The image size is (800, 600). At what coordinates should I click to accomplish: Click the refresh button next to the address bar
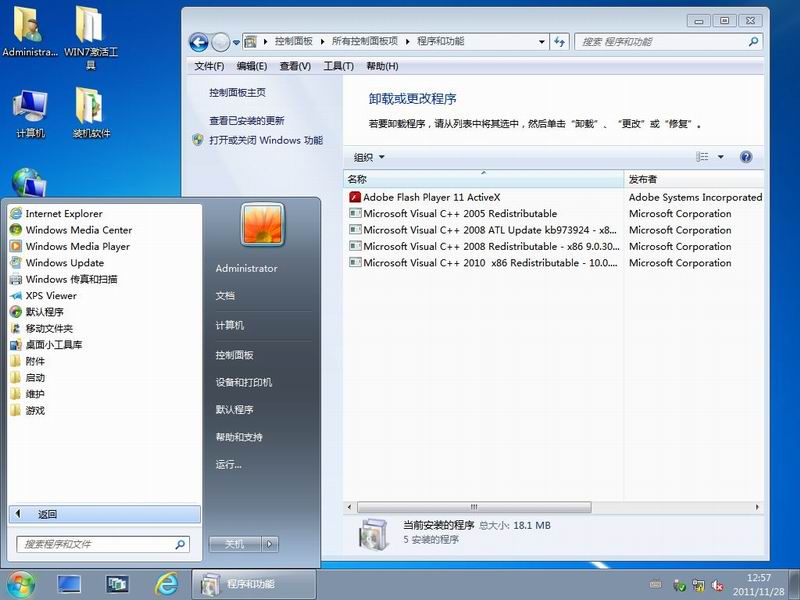pos(560,42)
